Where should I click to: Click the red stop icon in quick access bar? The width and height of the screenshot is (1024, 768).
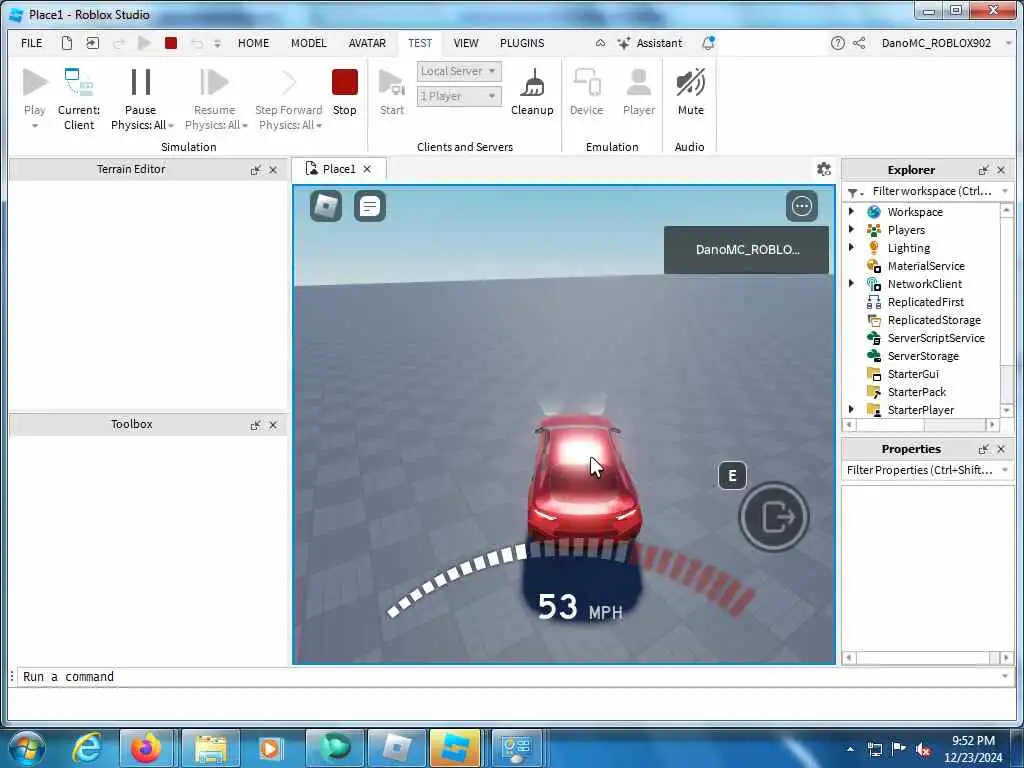pos(171,43)
